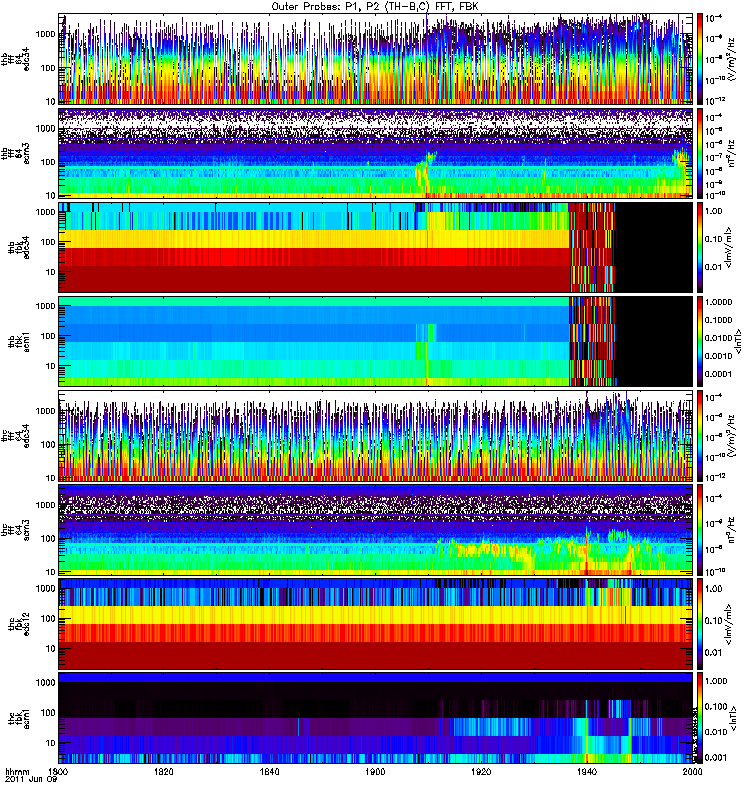Select the 1800 time axis tick label
Image resolution: width=750 pixels, height=800 pixels.
coord(59,773)
